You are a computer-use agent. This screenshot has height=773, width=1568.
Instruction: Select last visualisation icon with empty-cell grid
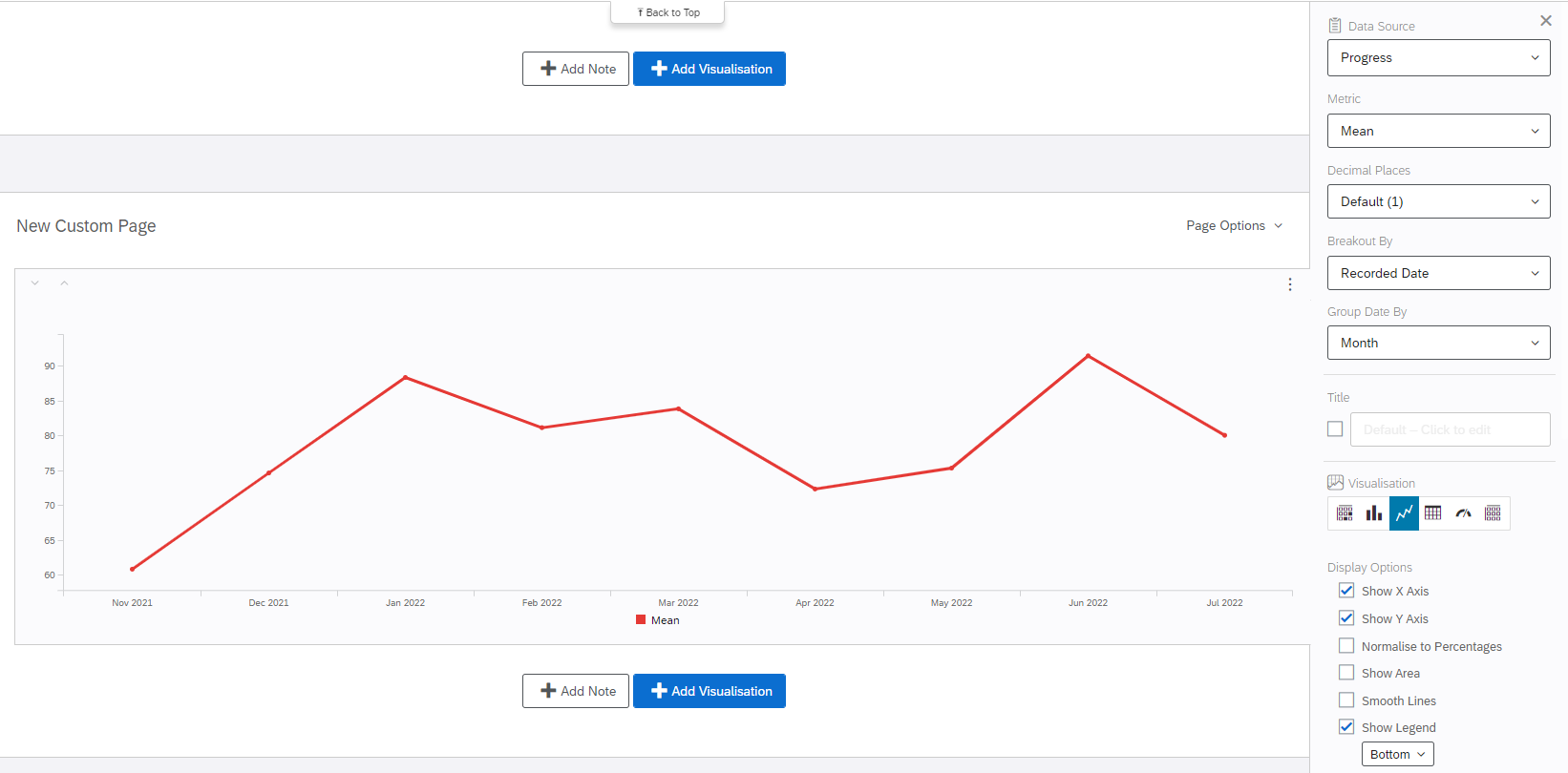click(1493, 513)
